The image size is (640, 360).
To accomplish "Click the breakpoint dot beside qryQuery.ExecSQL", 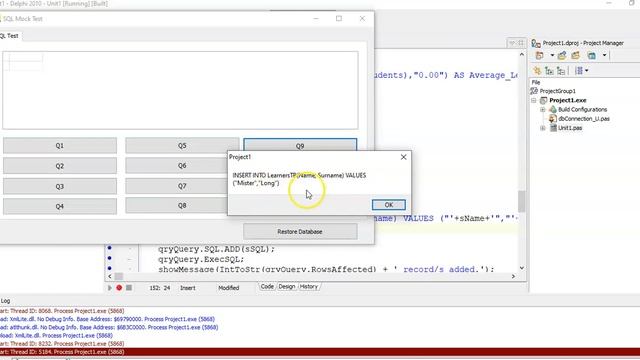I will click(109, 258).
